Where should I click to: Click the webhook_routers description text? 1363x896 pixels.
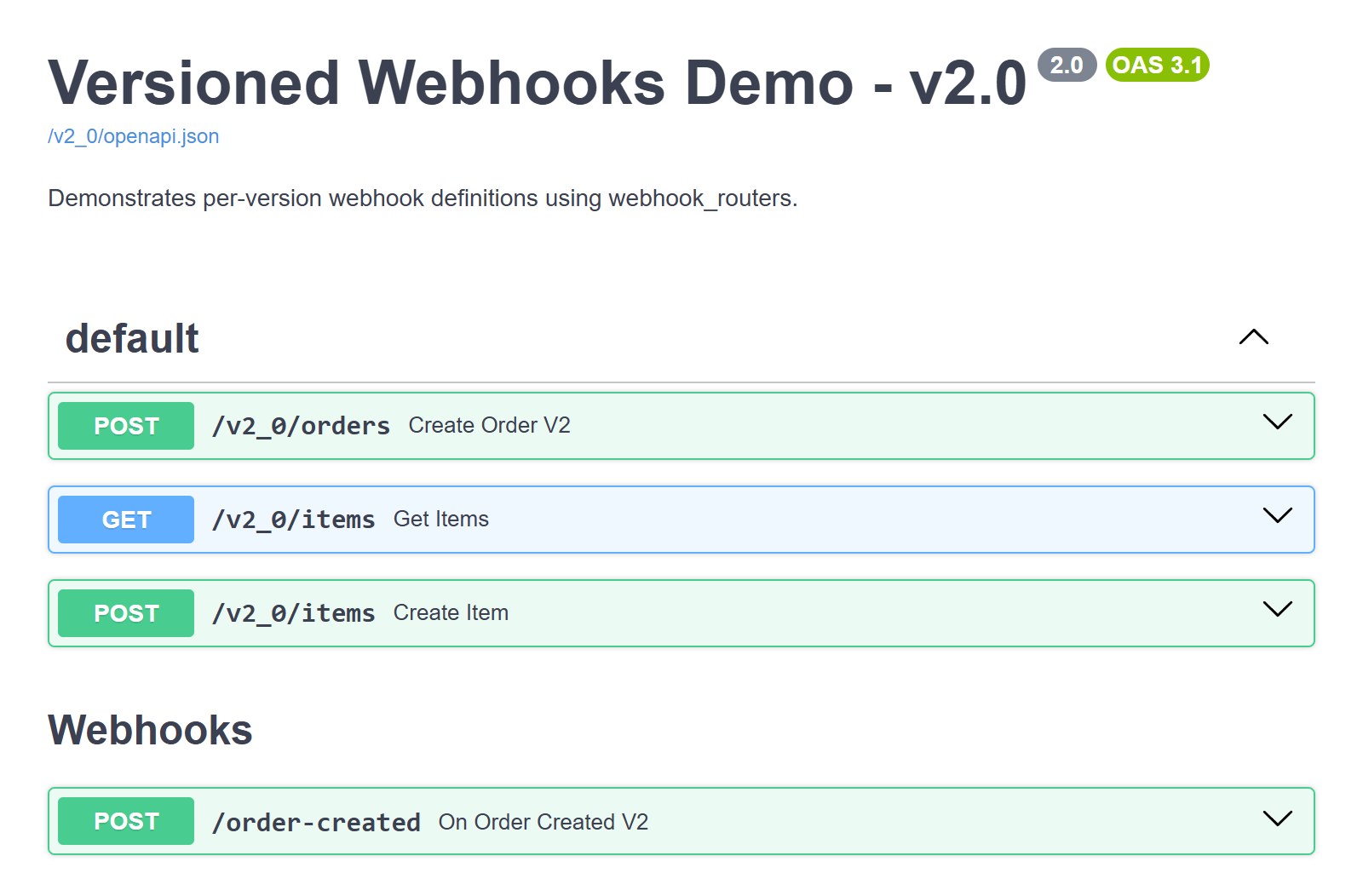(423, 198)
